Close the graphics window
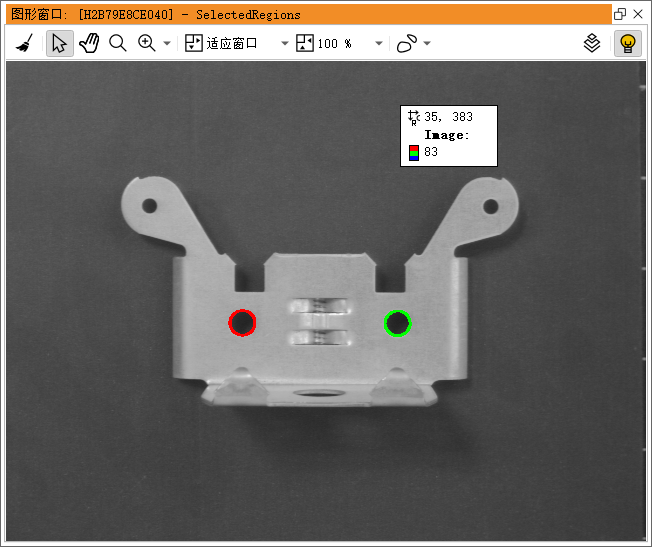This screenshot has height=547, width=652. [638, 14]
